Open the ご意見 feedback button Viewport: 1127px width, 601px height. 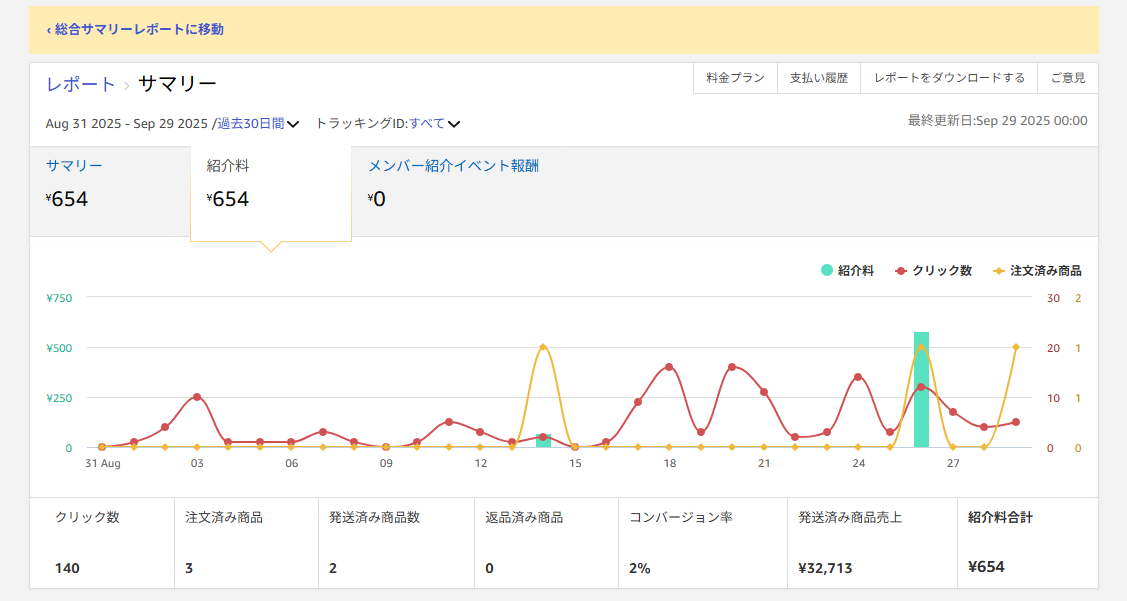1067,78
